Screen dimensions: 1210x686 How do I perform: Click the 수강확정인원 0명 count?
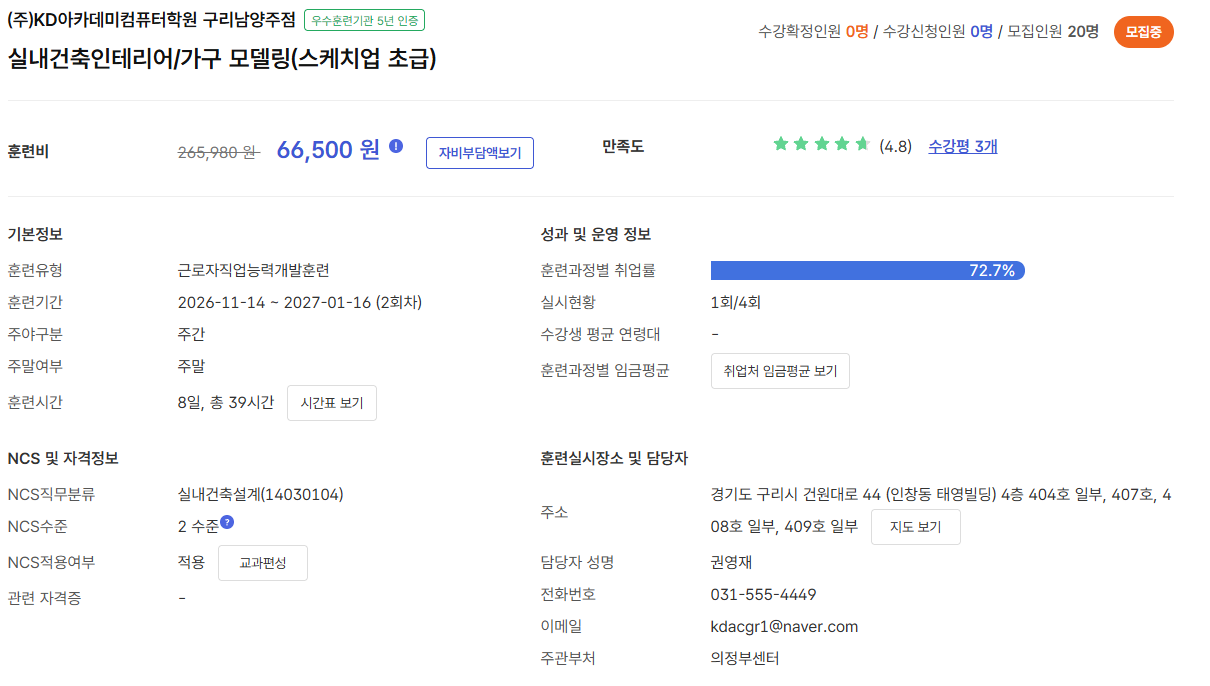(x=814, y=31)
